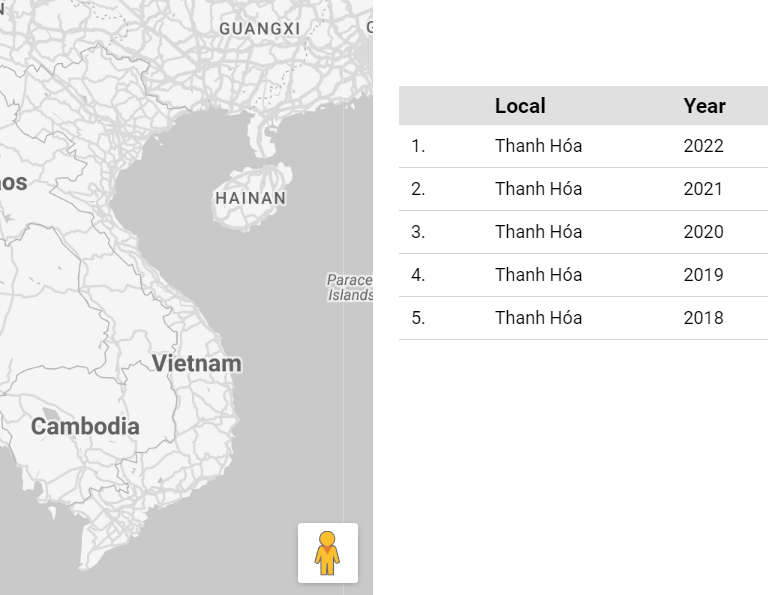768x595 pixels.
Task: Click row number 1. in table
Action: (x=418, y=146)
